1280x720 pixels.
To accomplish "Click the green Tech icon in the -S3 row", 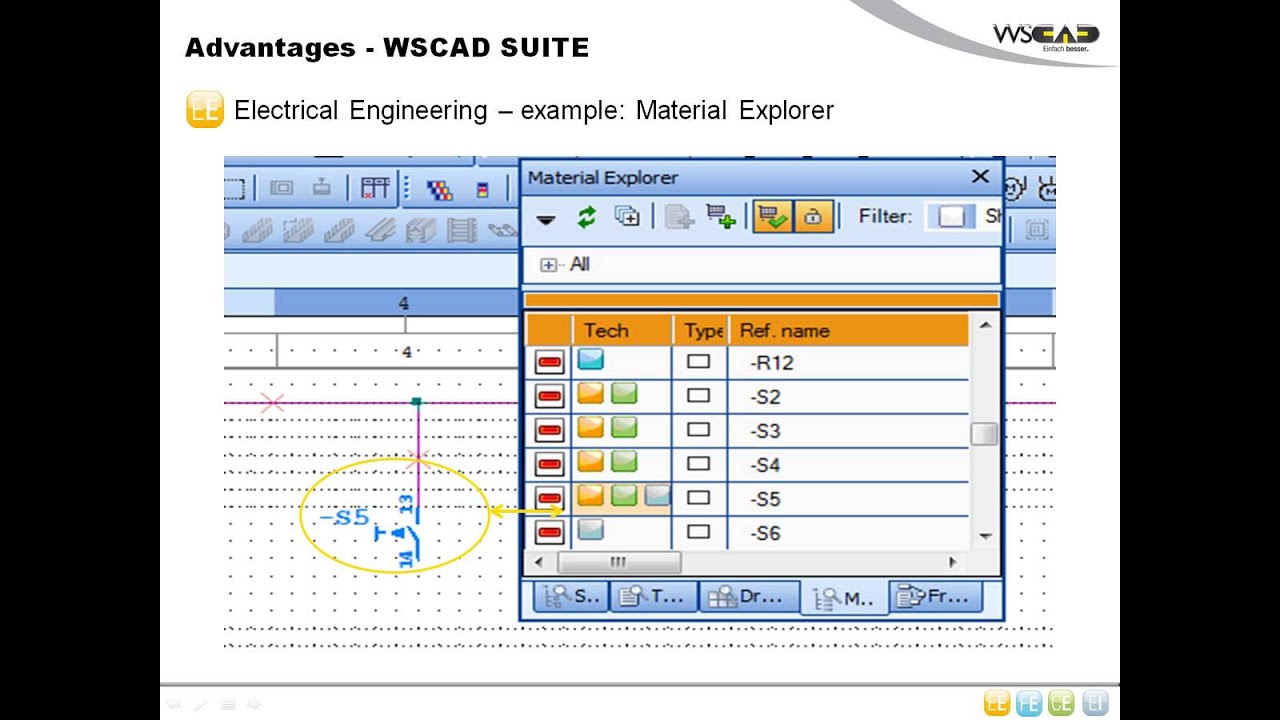I will 624,428.
